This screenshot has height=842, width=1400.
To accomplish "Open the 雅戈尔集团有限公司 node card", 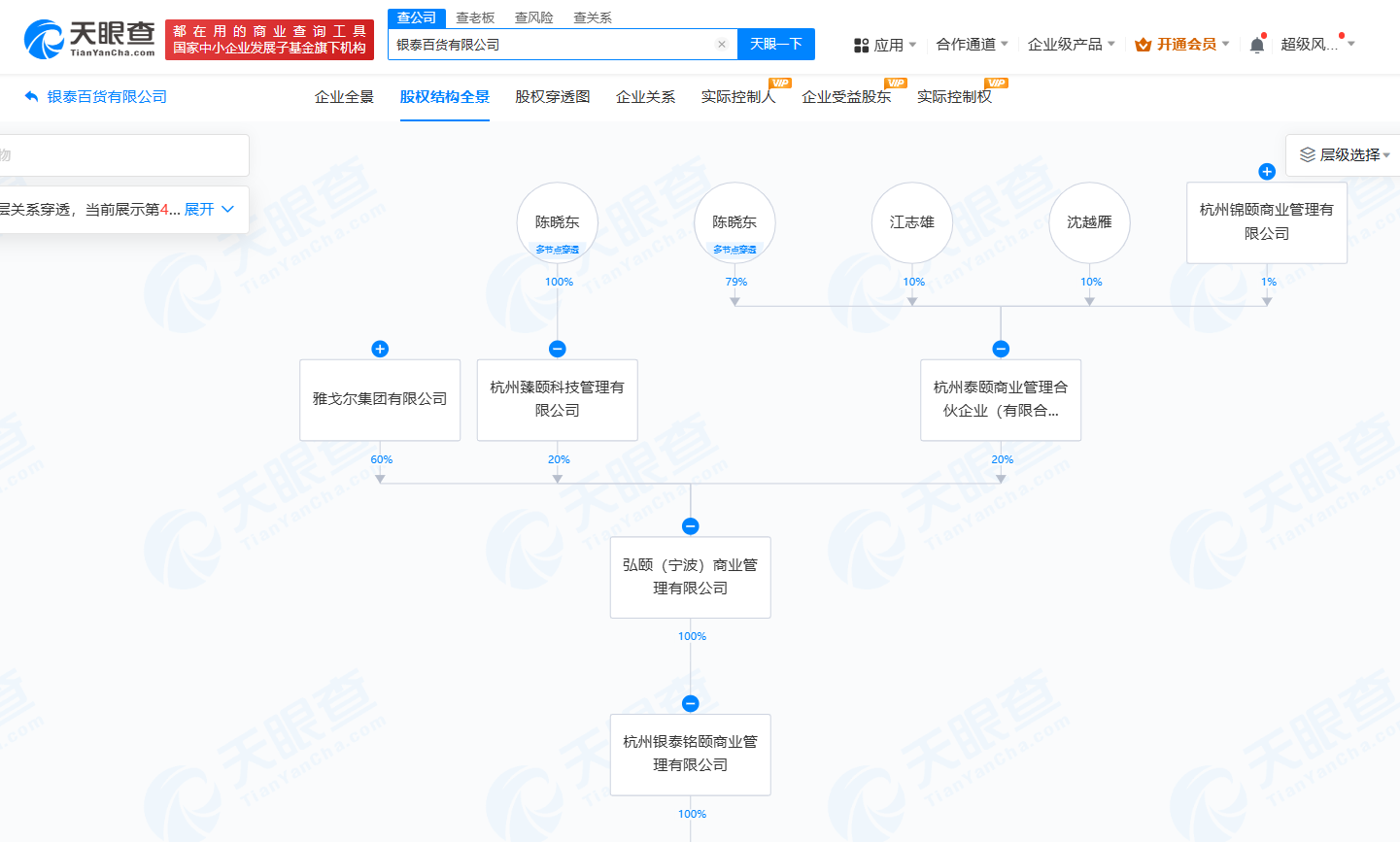I will tap(380, 399).
